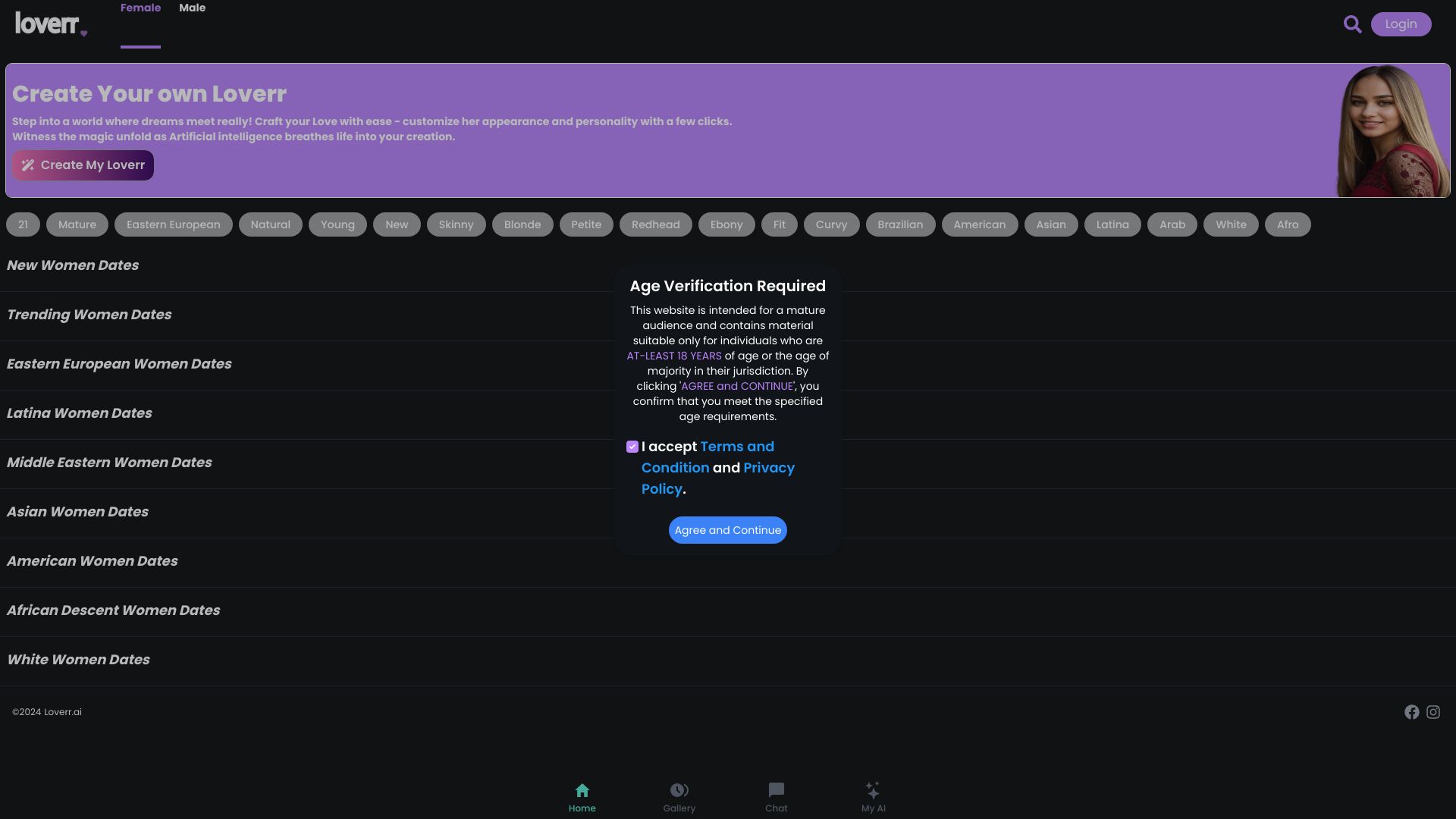The width and height of the screenshot is (1456, 819).
Task: Click Agree and Continue button
Action: point(727,530)
